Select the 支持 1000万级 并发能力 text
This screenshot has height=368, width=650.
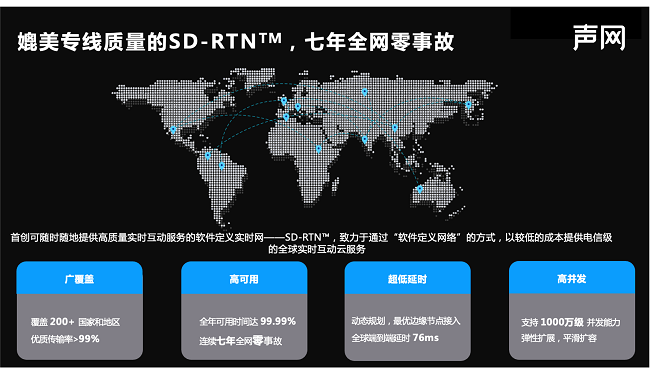pos(571,322)
